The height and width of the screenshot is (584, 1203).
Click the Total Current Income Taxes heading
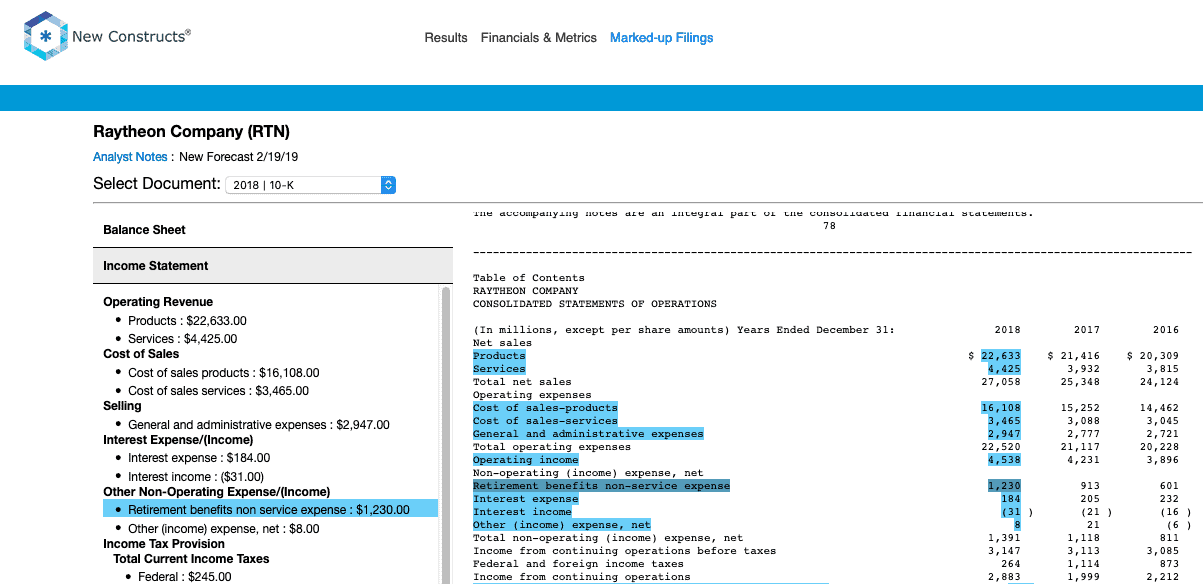tap(191, 559)
